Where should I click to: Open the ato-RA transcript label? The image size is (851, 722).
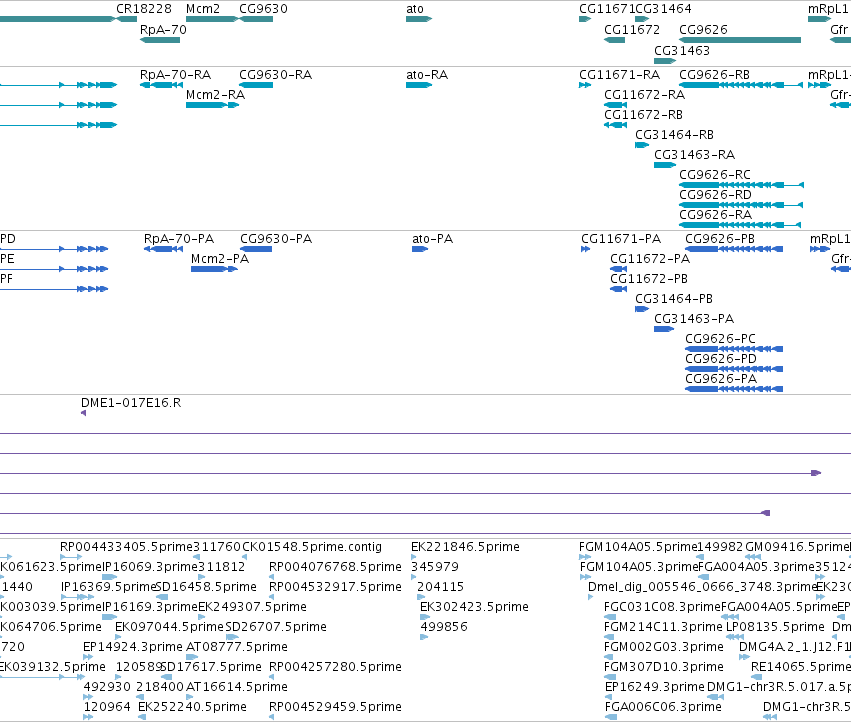[427, 75]
